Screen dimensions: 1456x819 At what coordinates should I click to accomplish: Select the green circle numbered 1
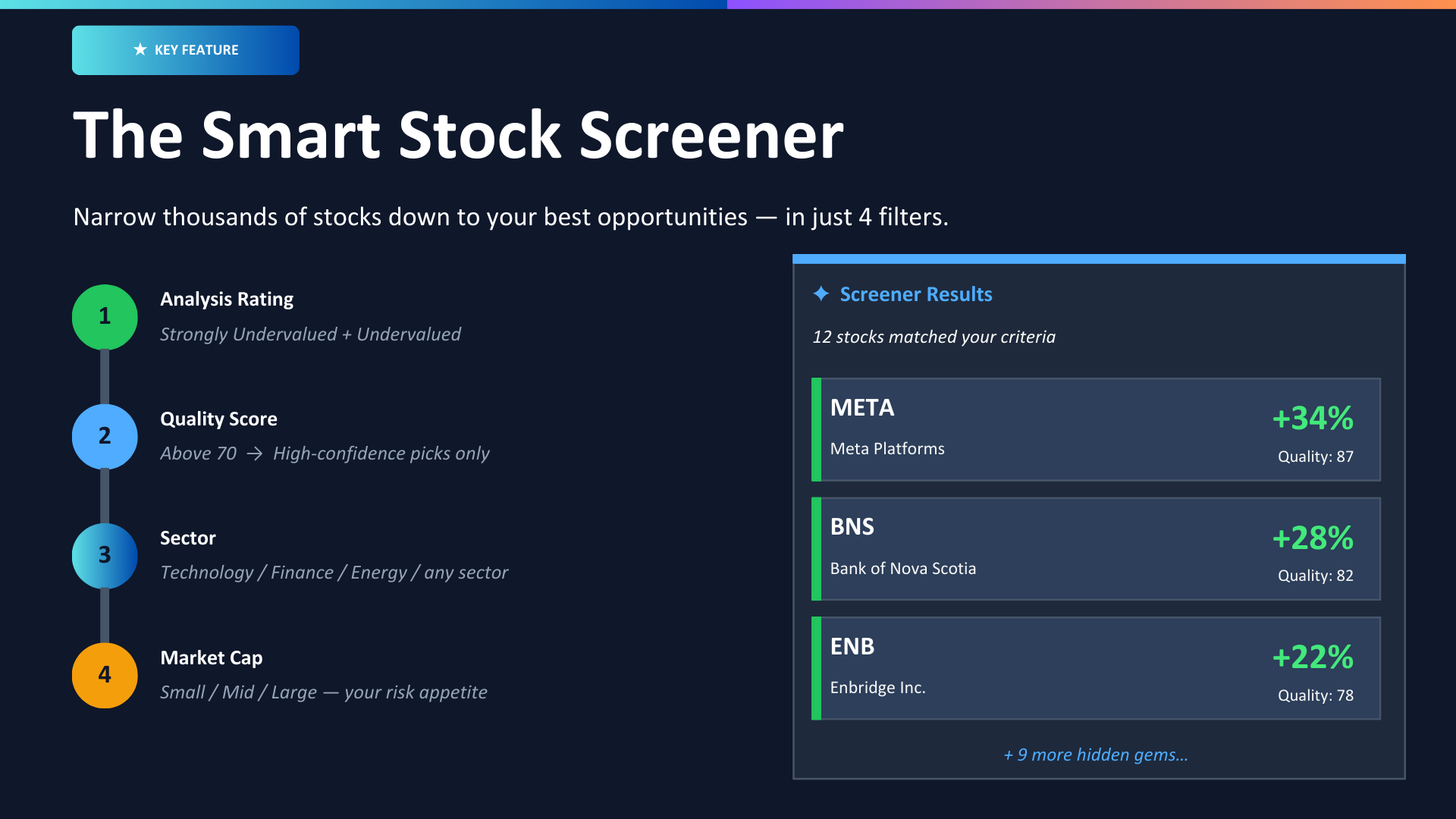104,318
